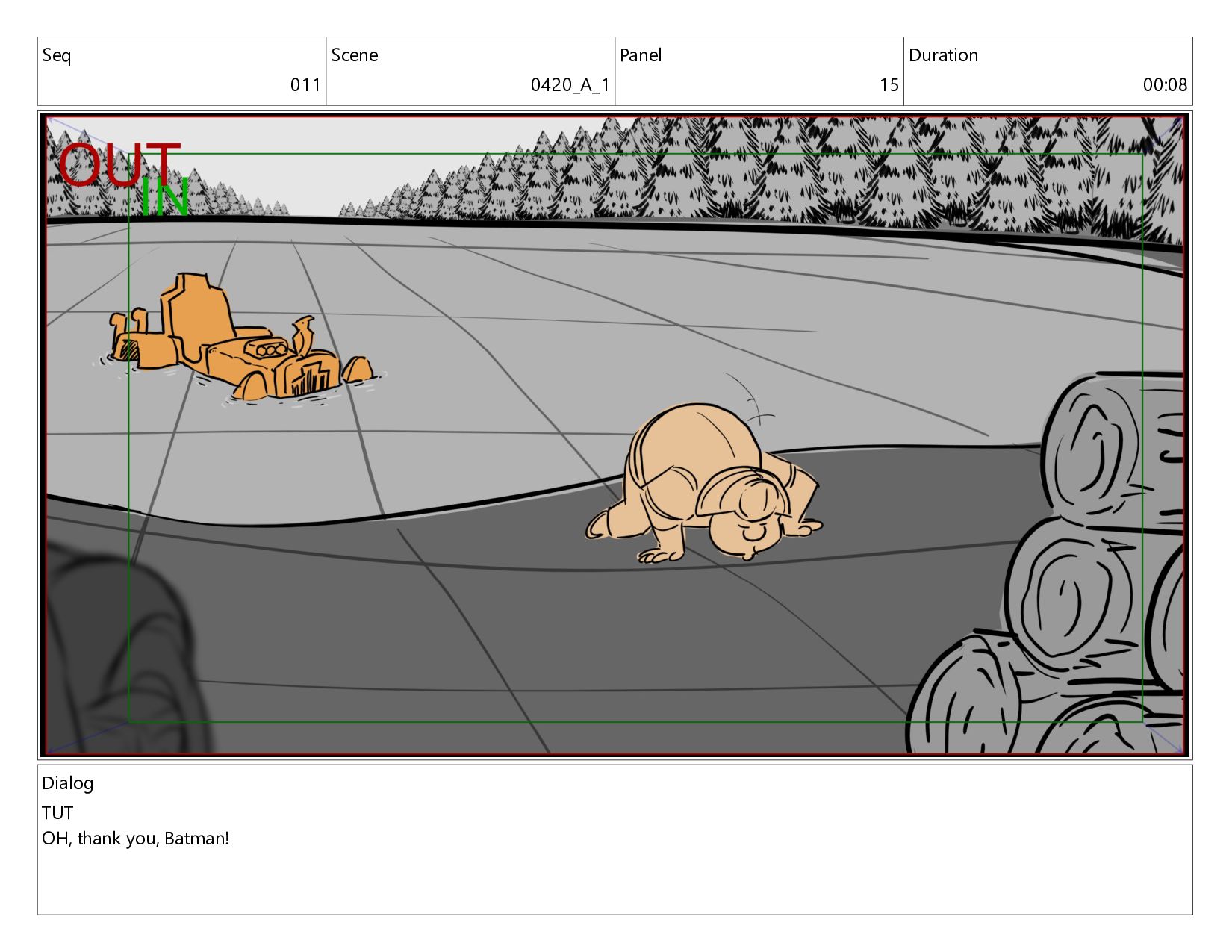Select the character name "TUT"

click(x=57, y=813)
